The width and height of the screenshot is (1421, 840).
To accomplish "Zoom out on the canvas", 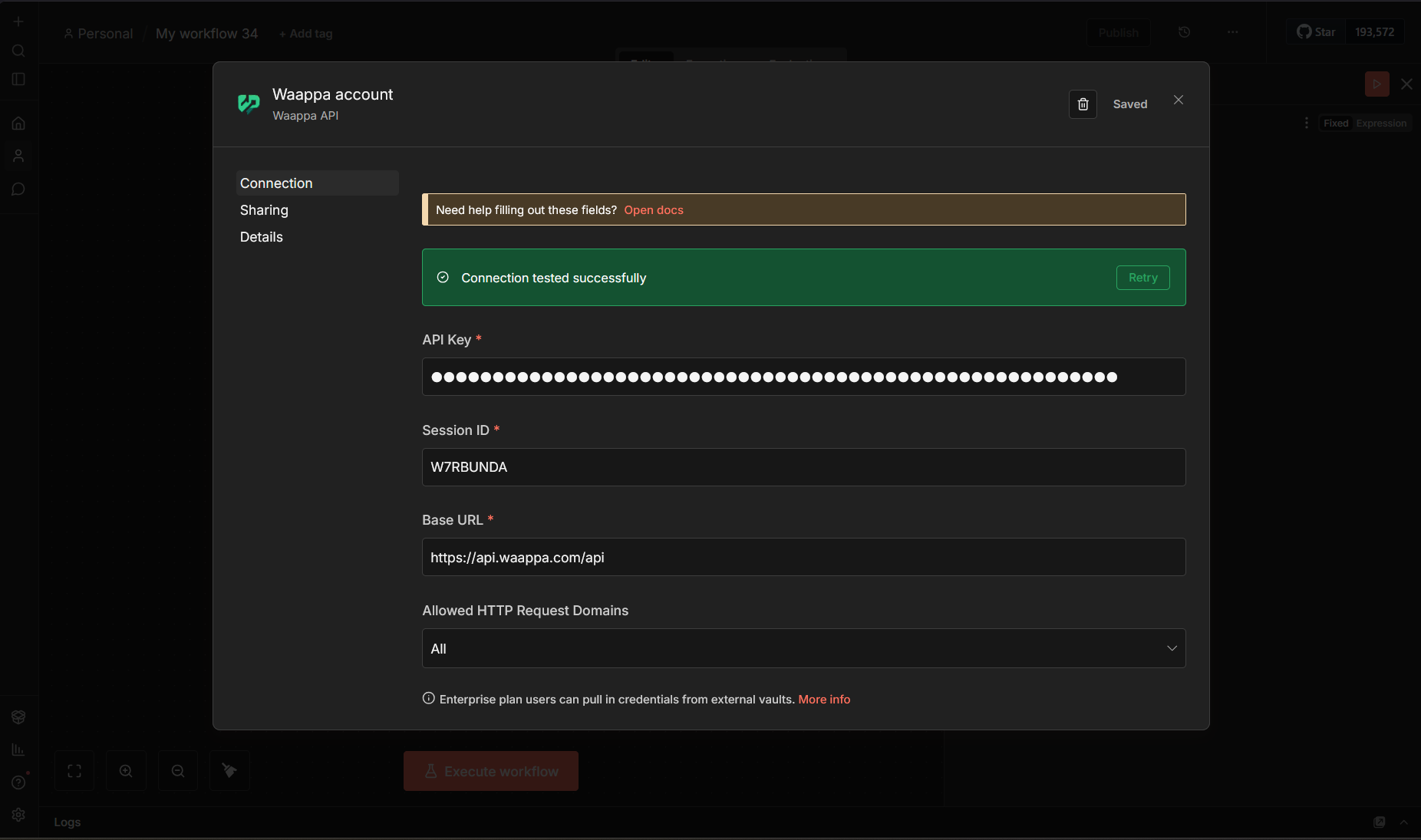I will (x=178, y=771).
